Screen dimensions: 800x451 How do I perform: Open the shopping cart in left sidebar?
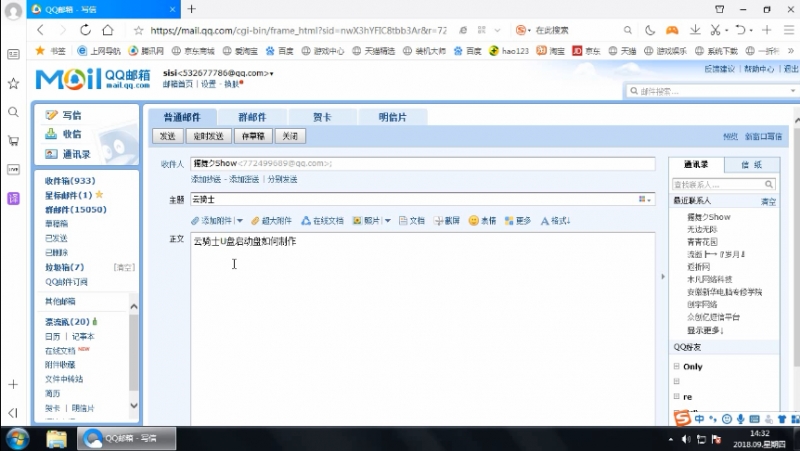13,141
